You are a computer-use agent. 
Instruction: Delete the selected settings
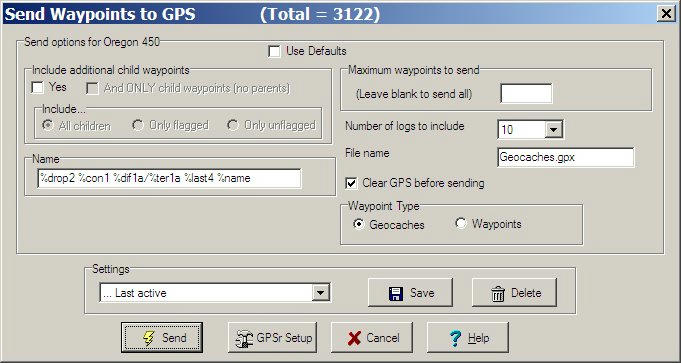pyautogui.click(x=514, y=293)
